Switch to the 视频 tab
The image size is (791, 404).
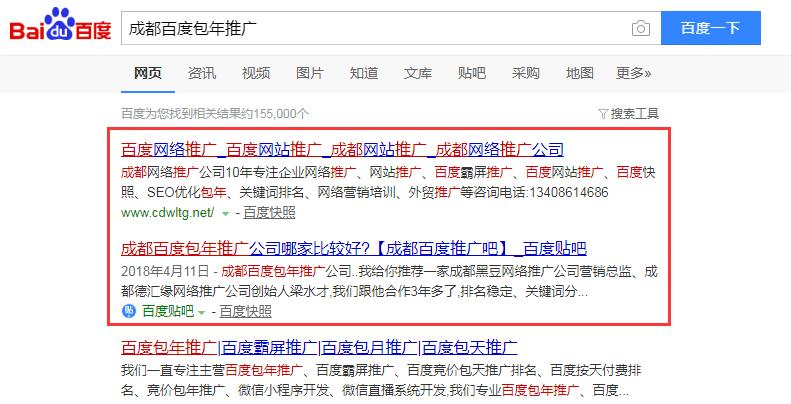[x=256, y=74]
